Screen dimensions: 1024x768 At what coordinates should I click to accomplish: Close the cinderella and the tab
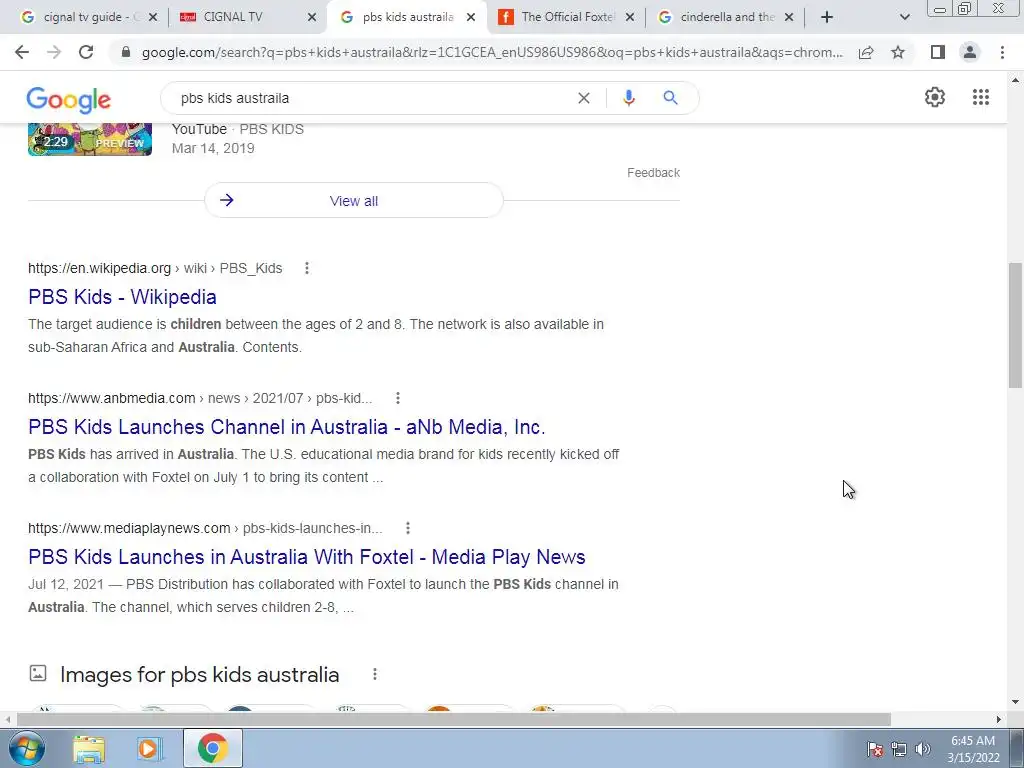[x=789, y=18]
